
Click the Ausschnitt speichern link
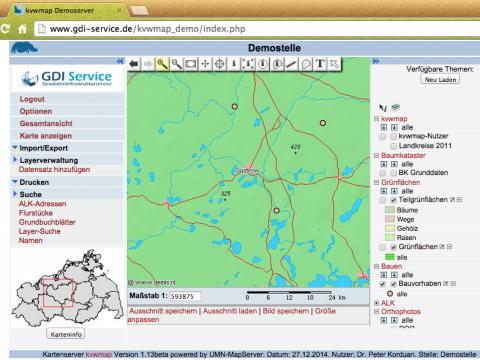click(163, 311)
